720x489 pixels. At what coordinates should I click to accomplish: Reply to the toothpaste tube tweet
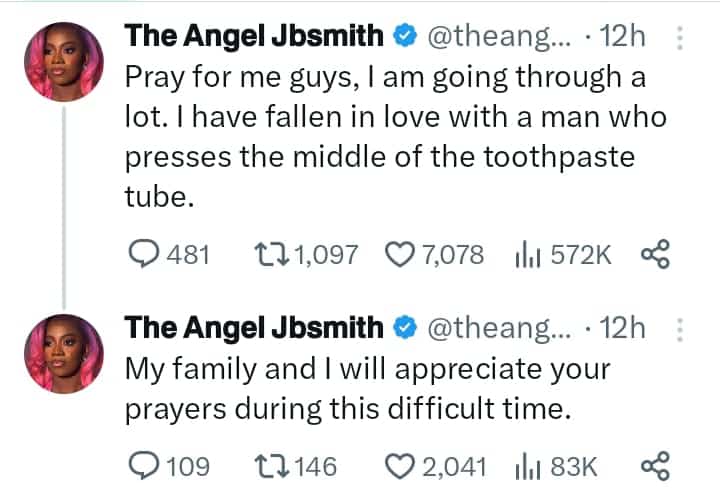(145, 256)
